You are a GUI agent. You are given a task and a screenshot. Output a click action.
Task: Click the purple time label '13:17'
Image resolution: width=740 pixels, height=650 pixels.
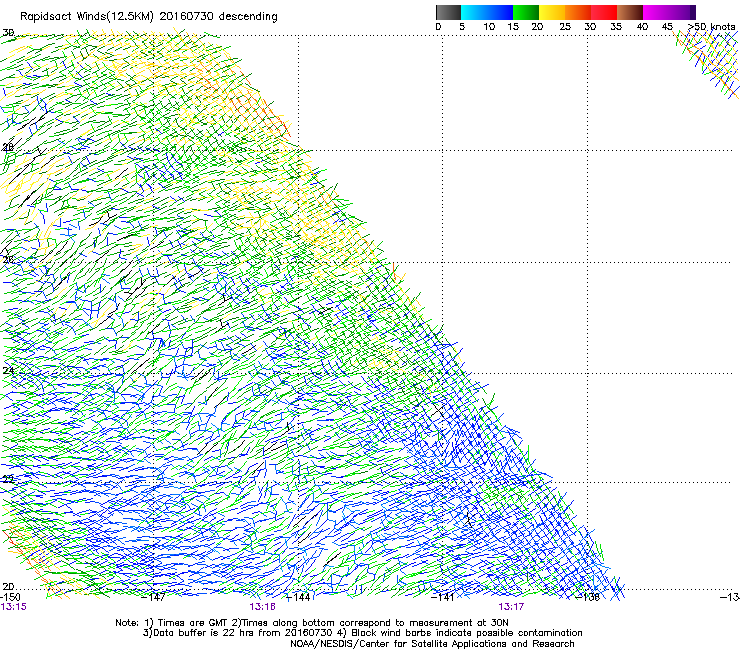point(511,607)
